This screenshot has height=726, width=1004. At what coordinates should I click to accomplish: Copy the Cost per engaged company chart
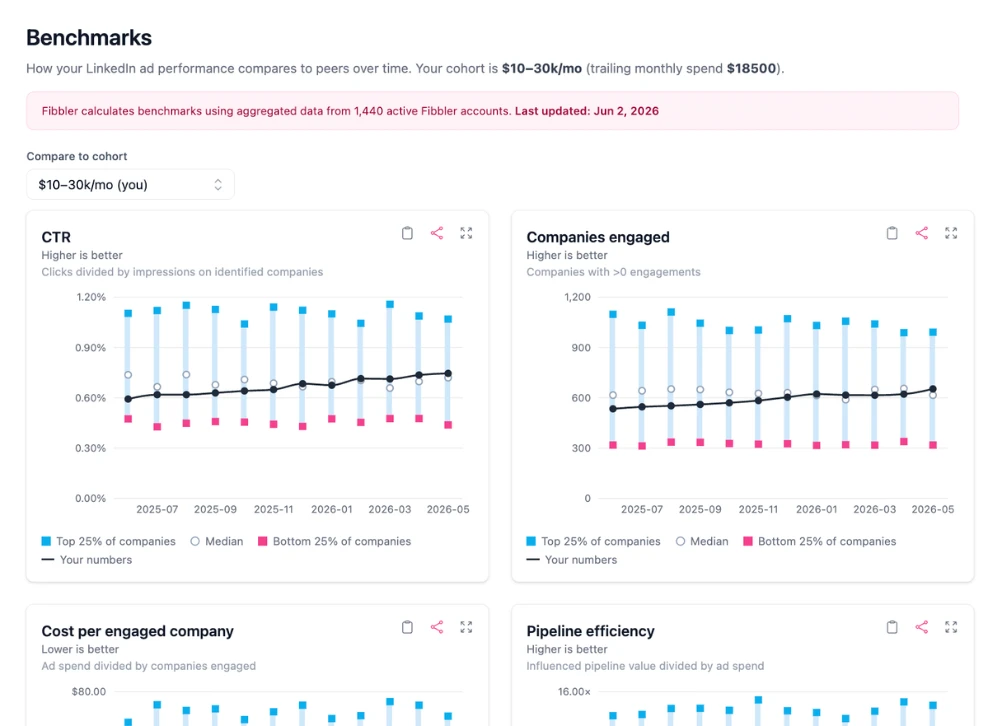407,627
